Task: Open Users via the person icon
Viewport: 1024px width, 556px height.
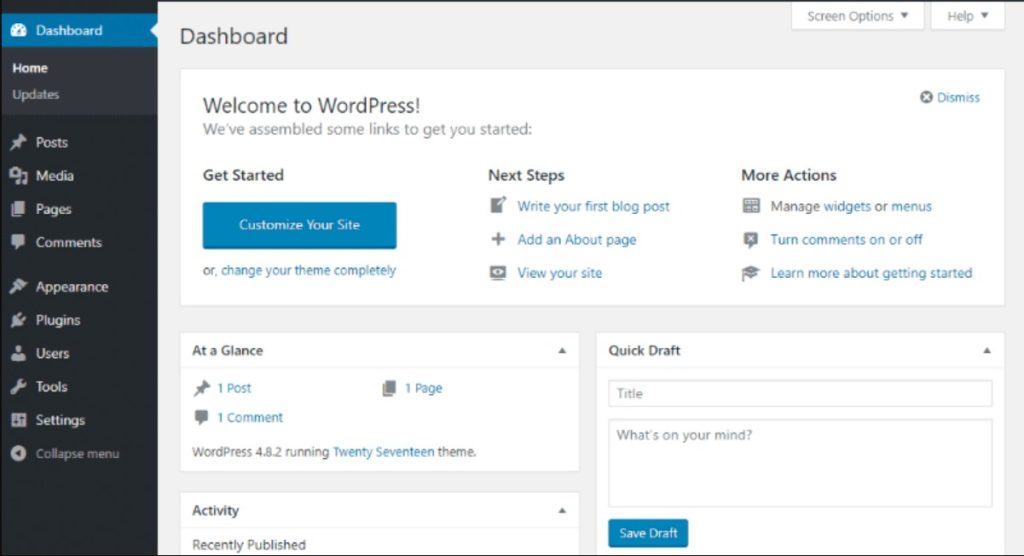Action: click(x=18, y=354)
